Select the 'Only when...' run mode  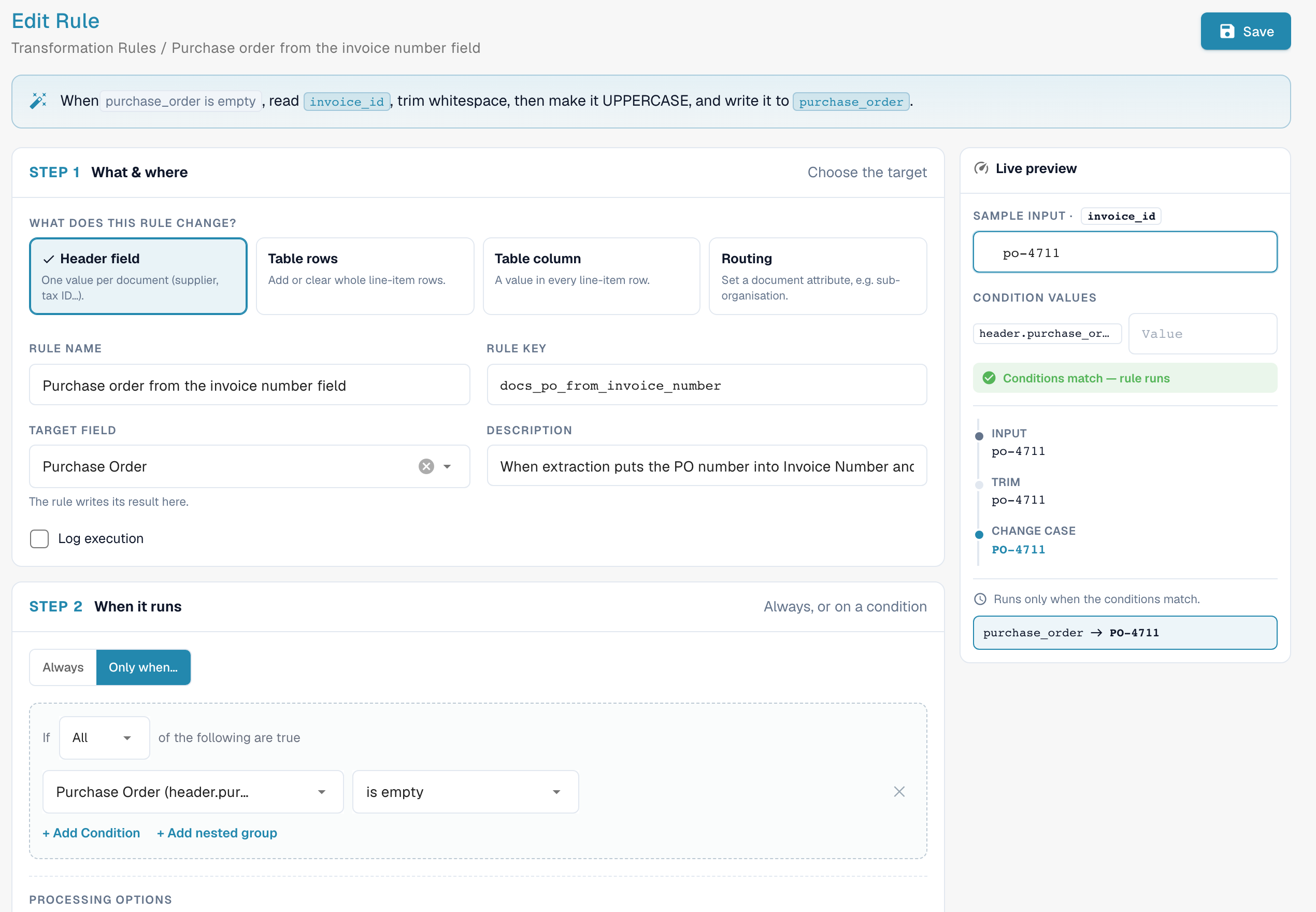pyautogui.click(x=144, y=667)
